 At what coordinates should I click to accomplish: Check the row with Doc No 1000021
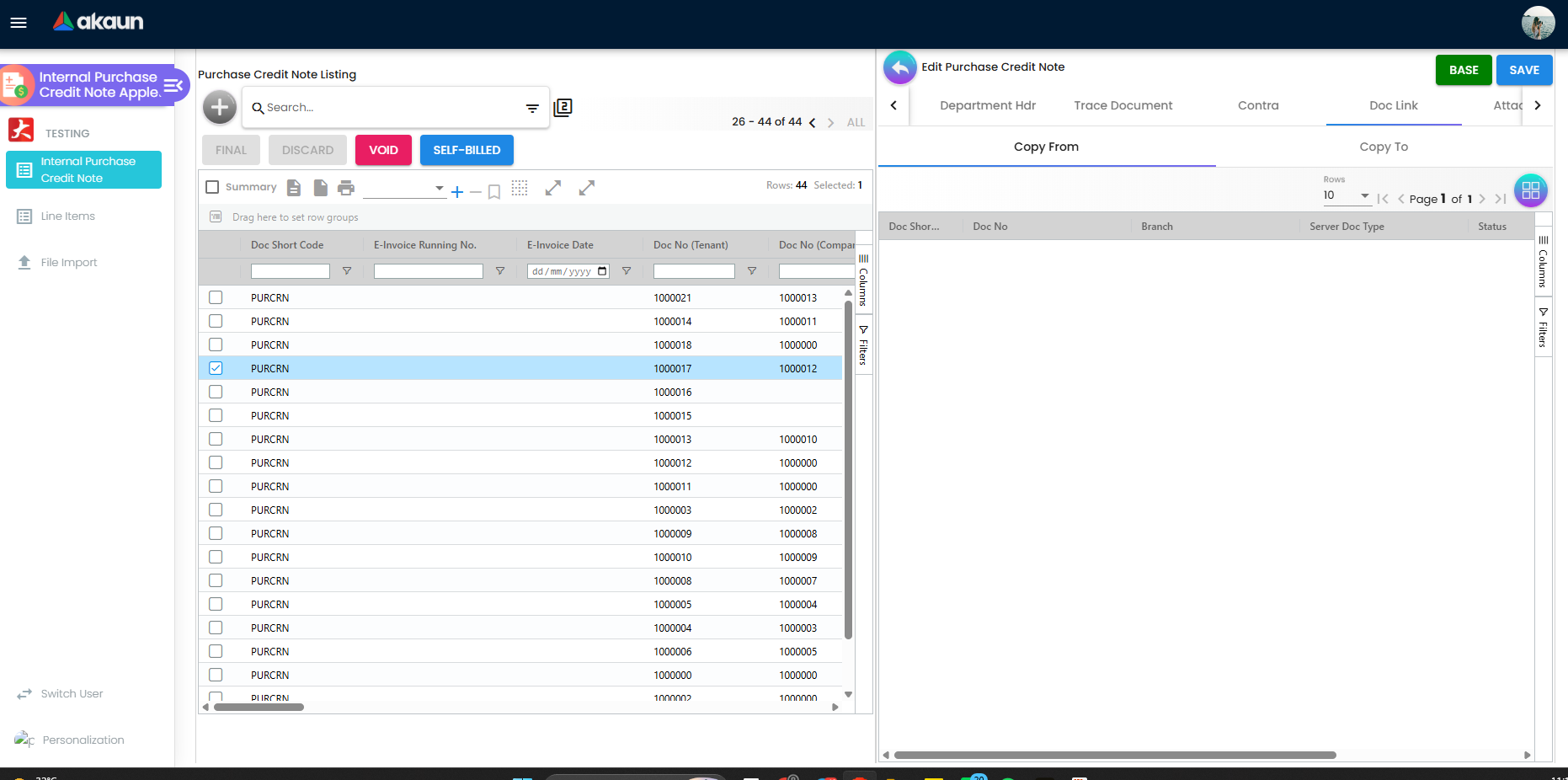pyautogui.click(x=216, y=297)
